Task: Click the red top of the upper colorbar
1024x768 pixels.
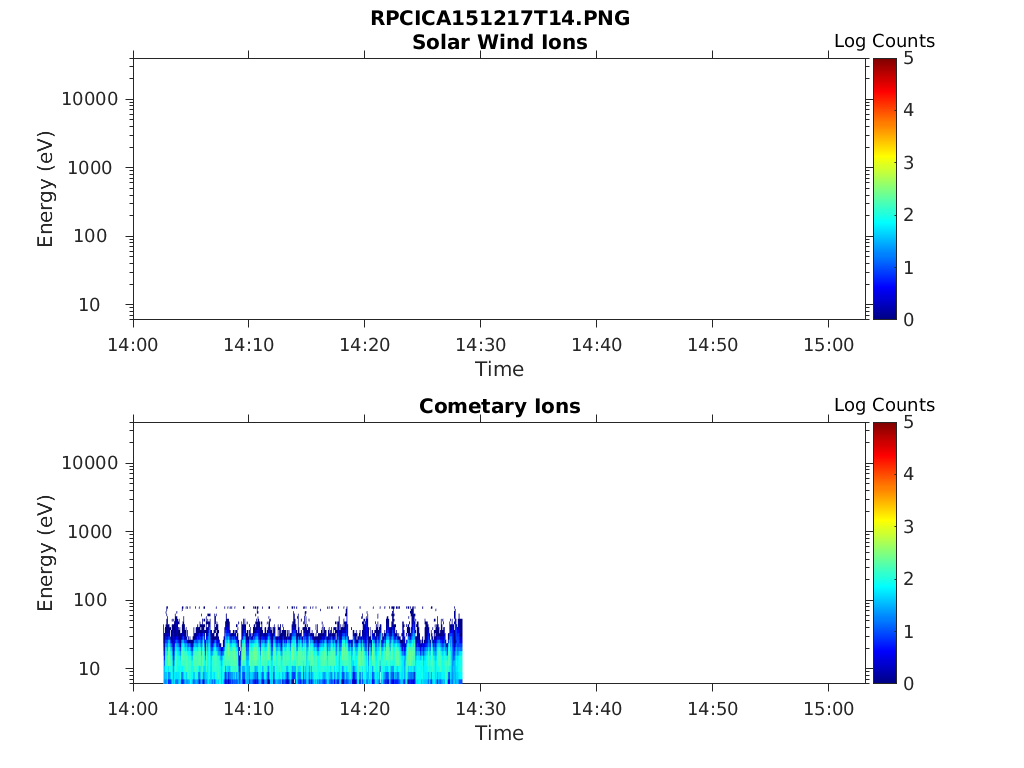Action: point(885,65)
